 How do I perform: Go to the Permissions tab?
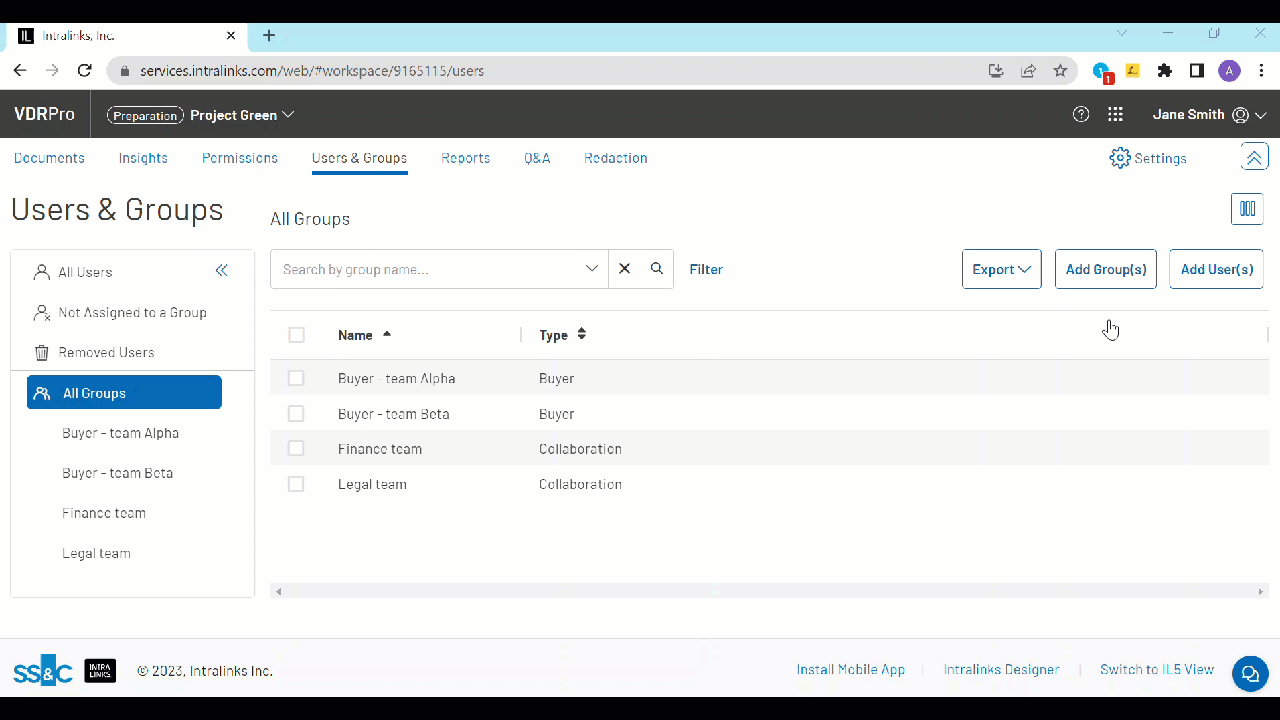pos(240,158)
